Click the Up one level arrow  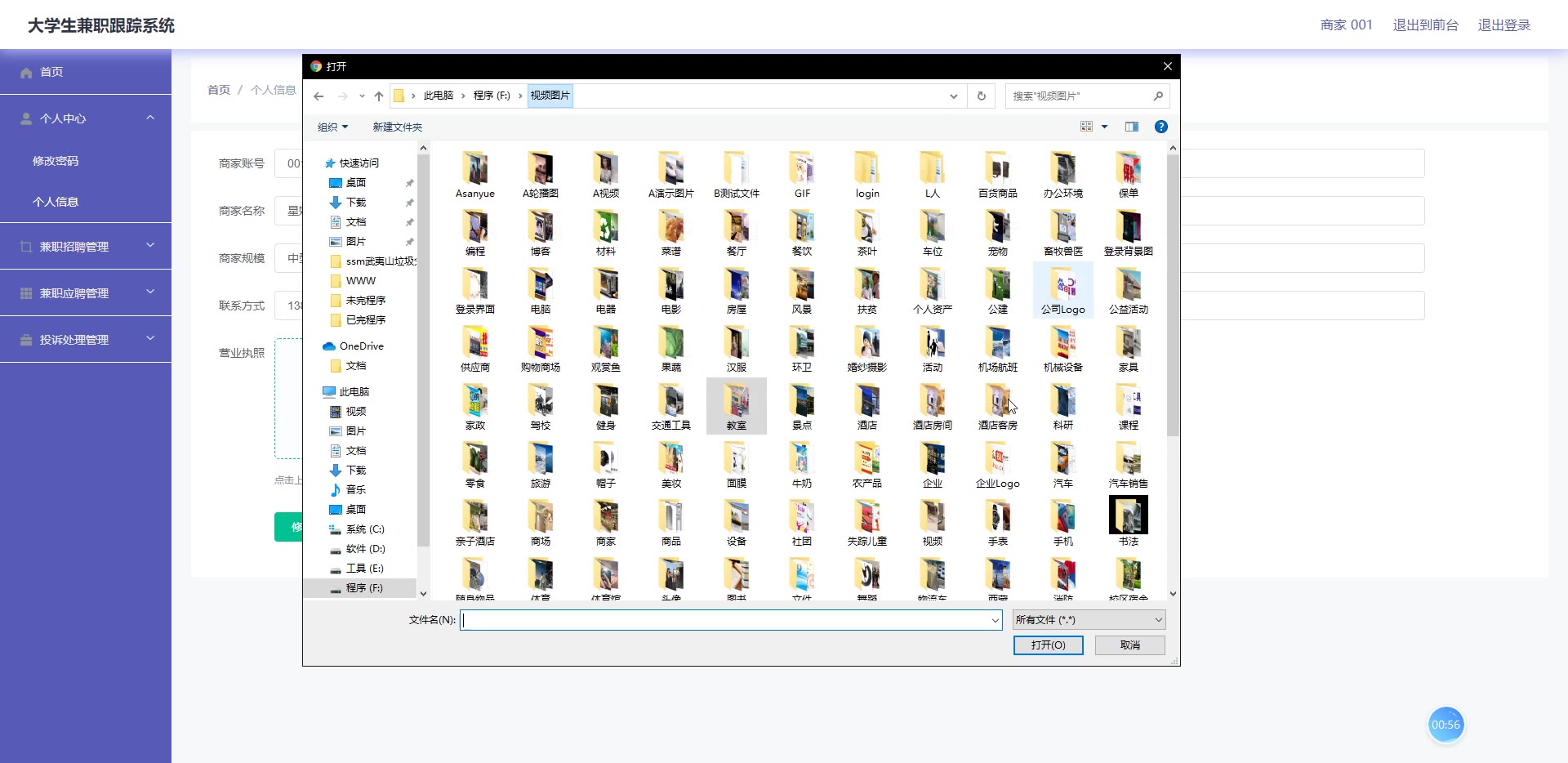(379, 96)
